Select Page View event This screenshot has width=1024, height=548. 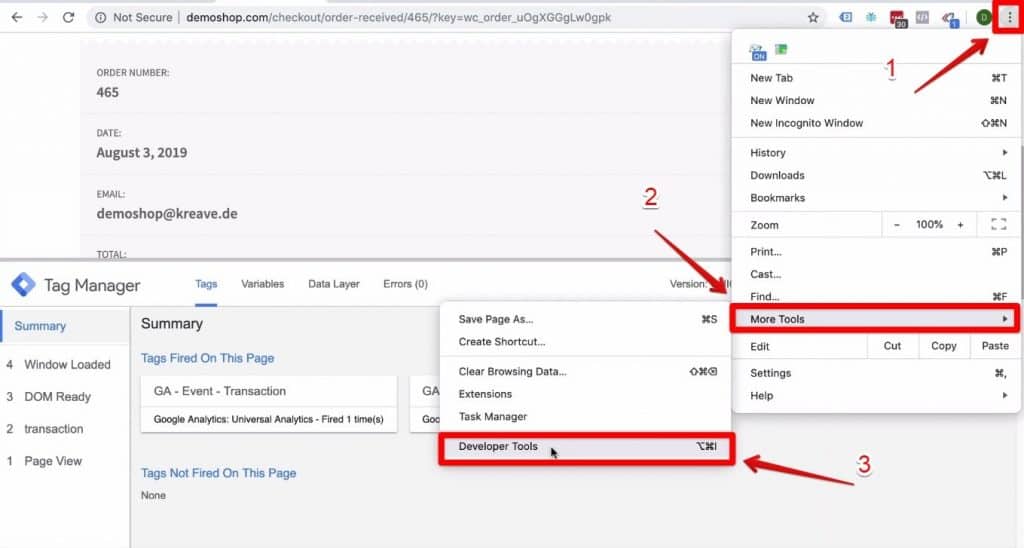65,461
